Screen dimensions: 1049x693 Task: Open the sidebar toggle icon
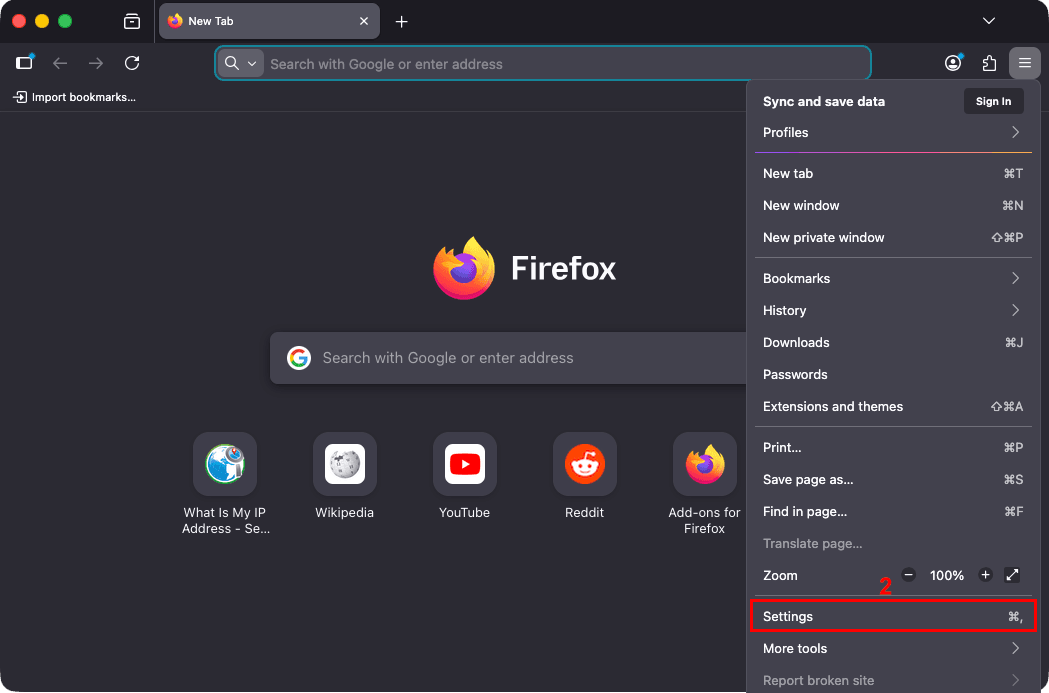pyautogui.click(x=25, y=64)
